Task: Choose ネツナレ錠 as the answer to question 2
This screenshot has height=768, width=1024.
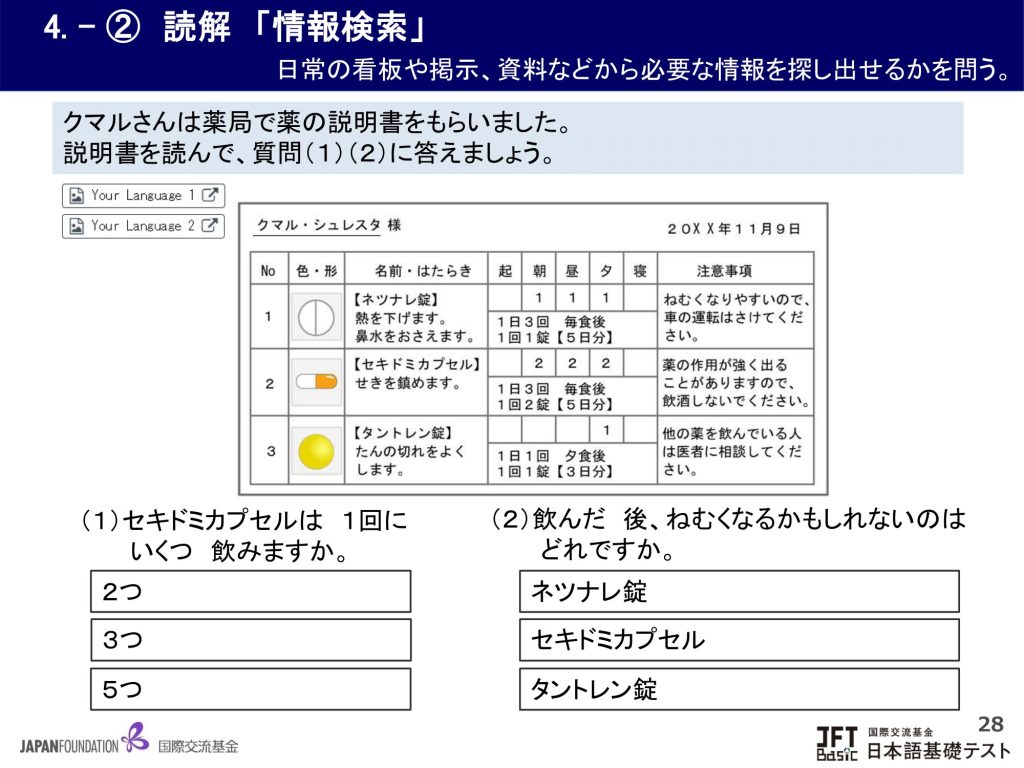Action: [739, 591]
